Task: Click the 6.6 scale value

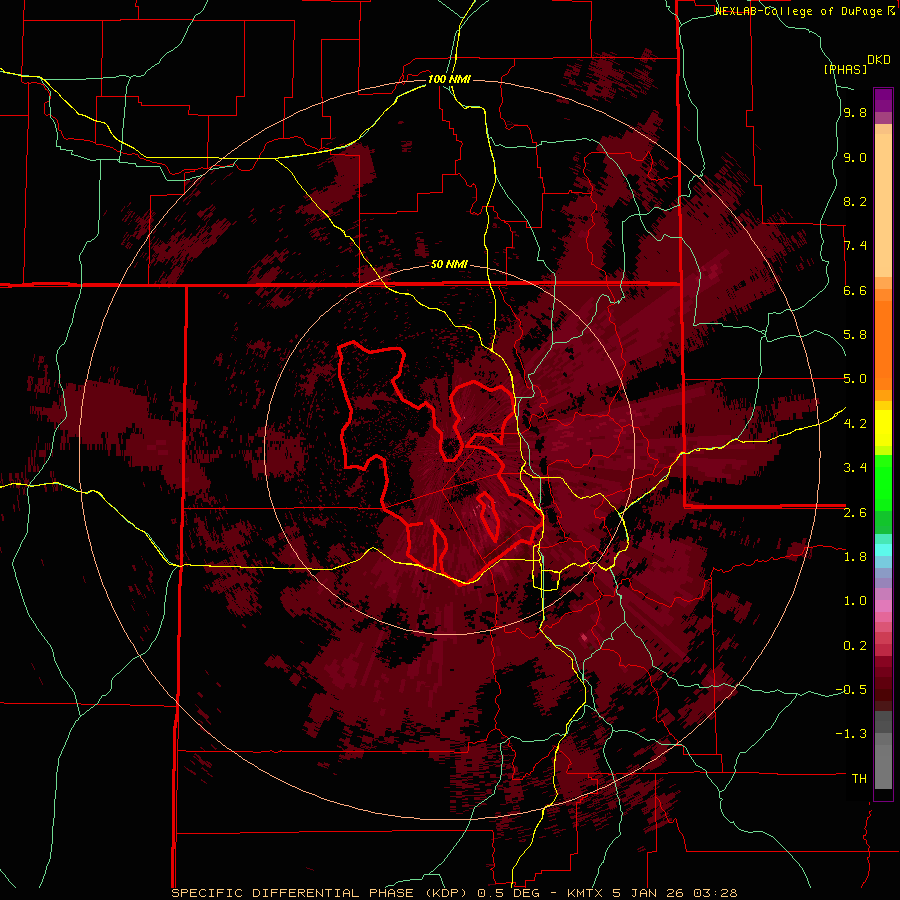Action: (855, 290)
